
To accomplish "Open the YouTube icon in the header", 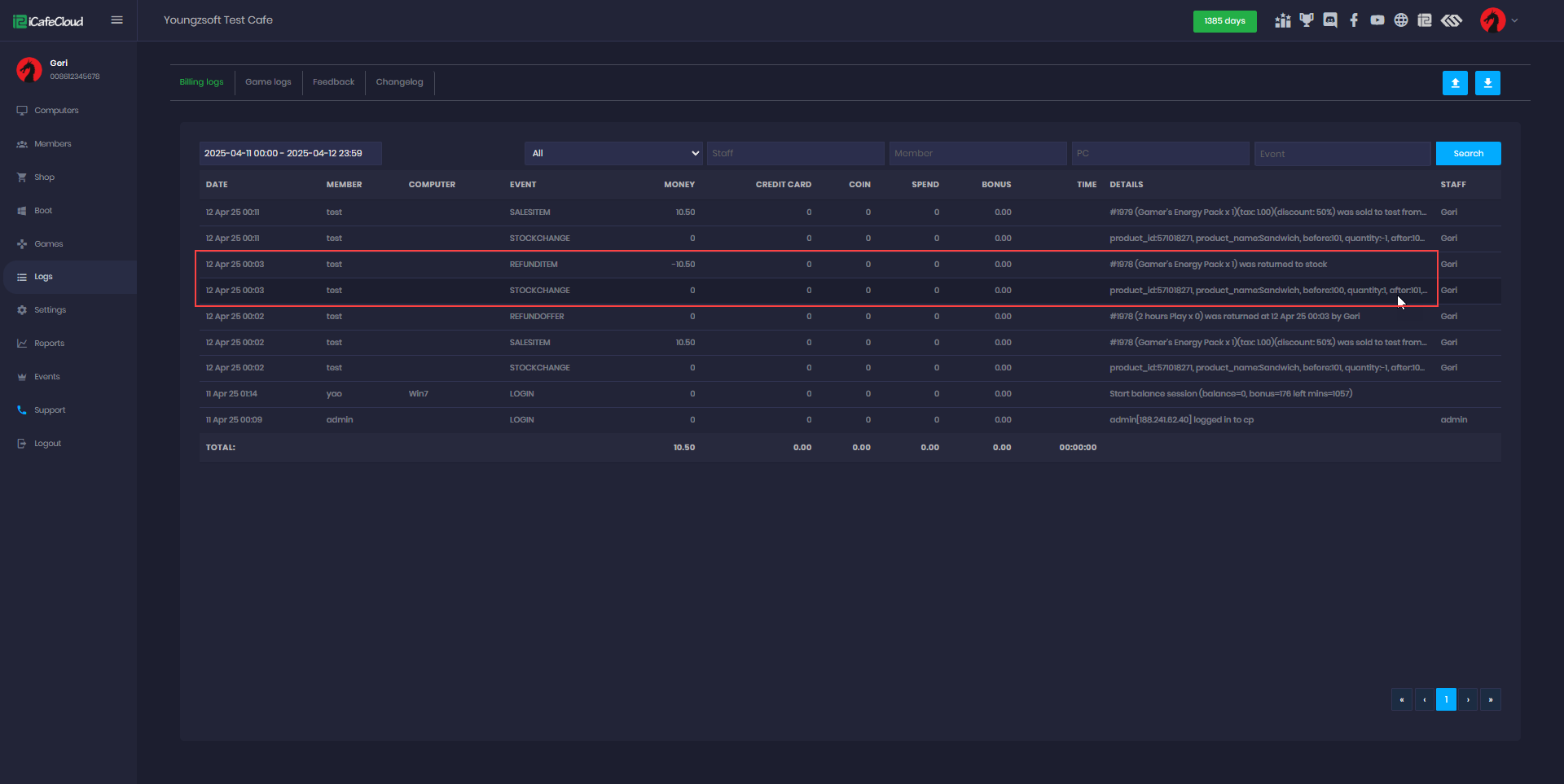I will [x=1377, y=20].
